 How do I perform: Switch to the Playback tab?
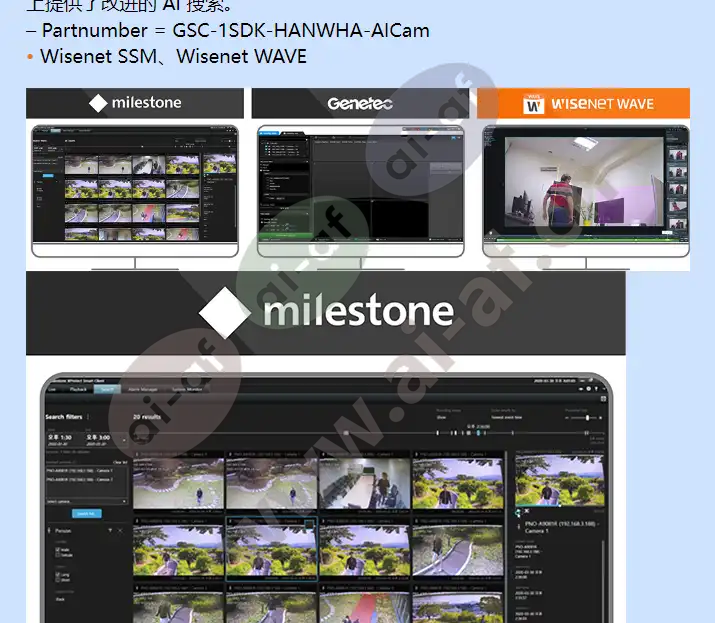[x=78, y=389]
